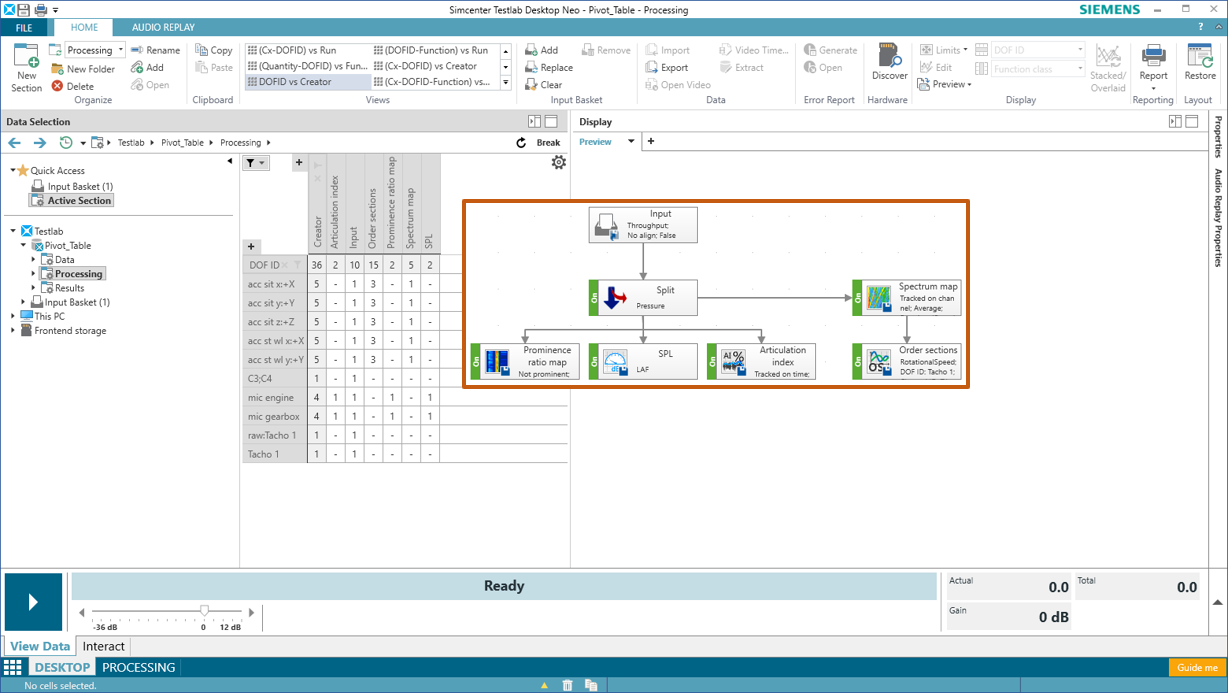Expand the This PC tree node
The image size is (1228, 693).
pos(14,316)
